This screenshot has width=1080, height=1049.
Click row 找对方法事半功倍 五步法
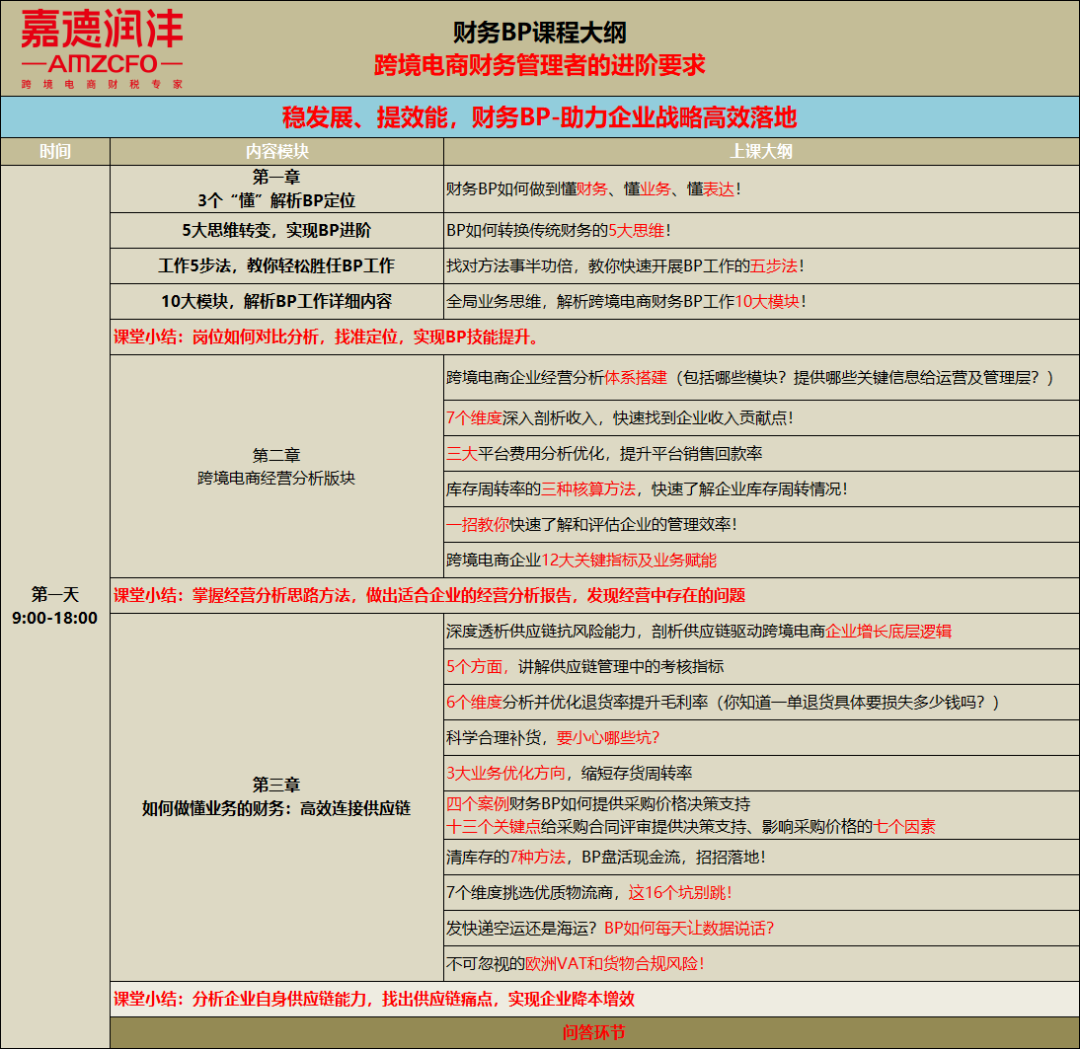761,266
